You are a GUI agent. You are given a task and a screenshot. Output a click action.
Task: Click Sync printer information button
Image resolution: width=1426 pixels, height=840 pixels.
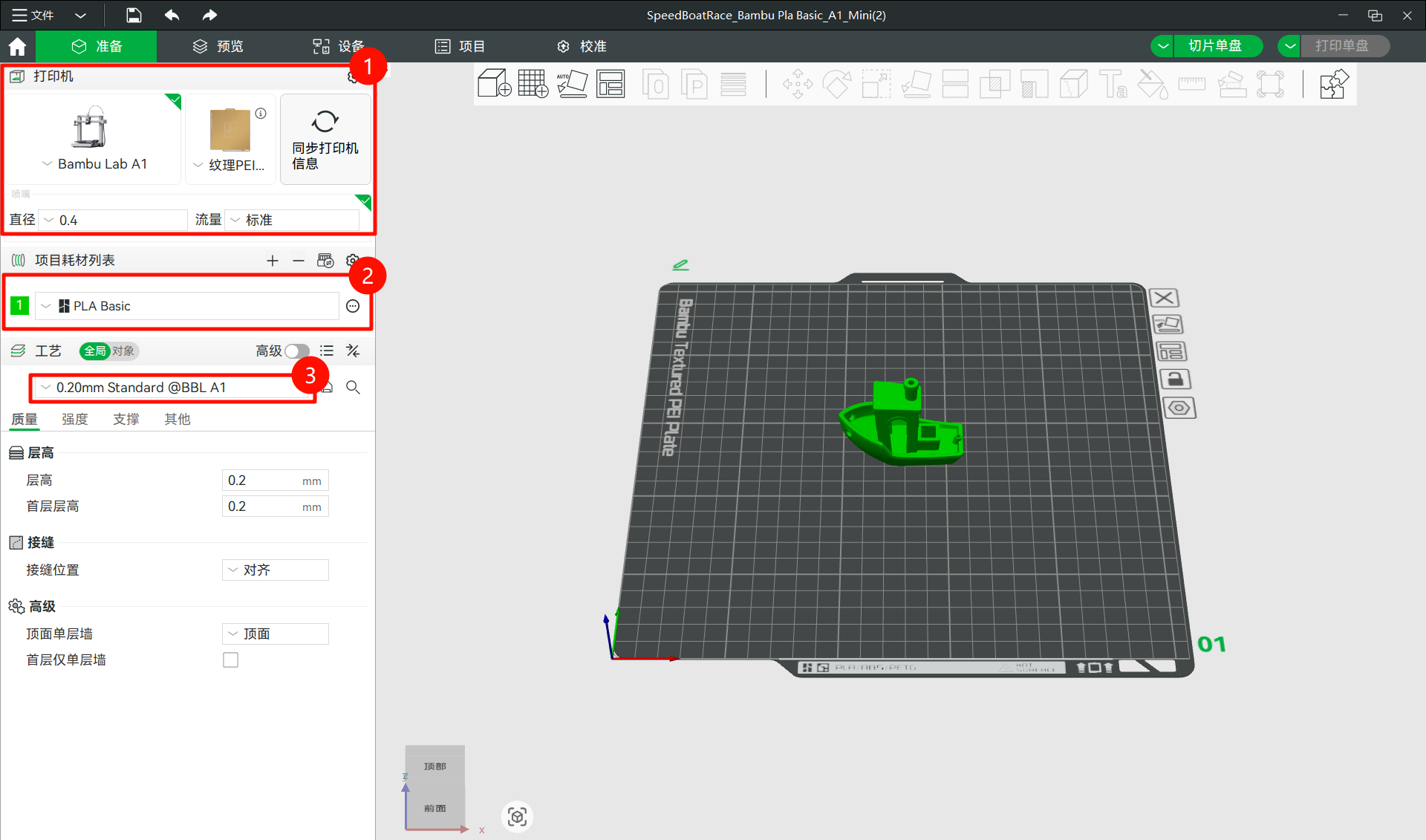pyautogui.click(x=325, y=139)
